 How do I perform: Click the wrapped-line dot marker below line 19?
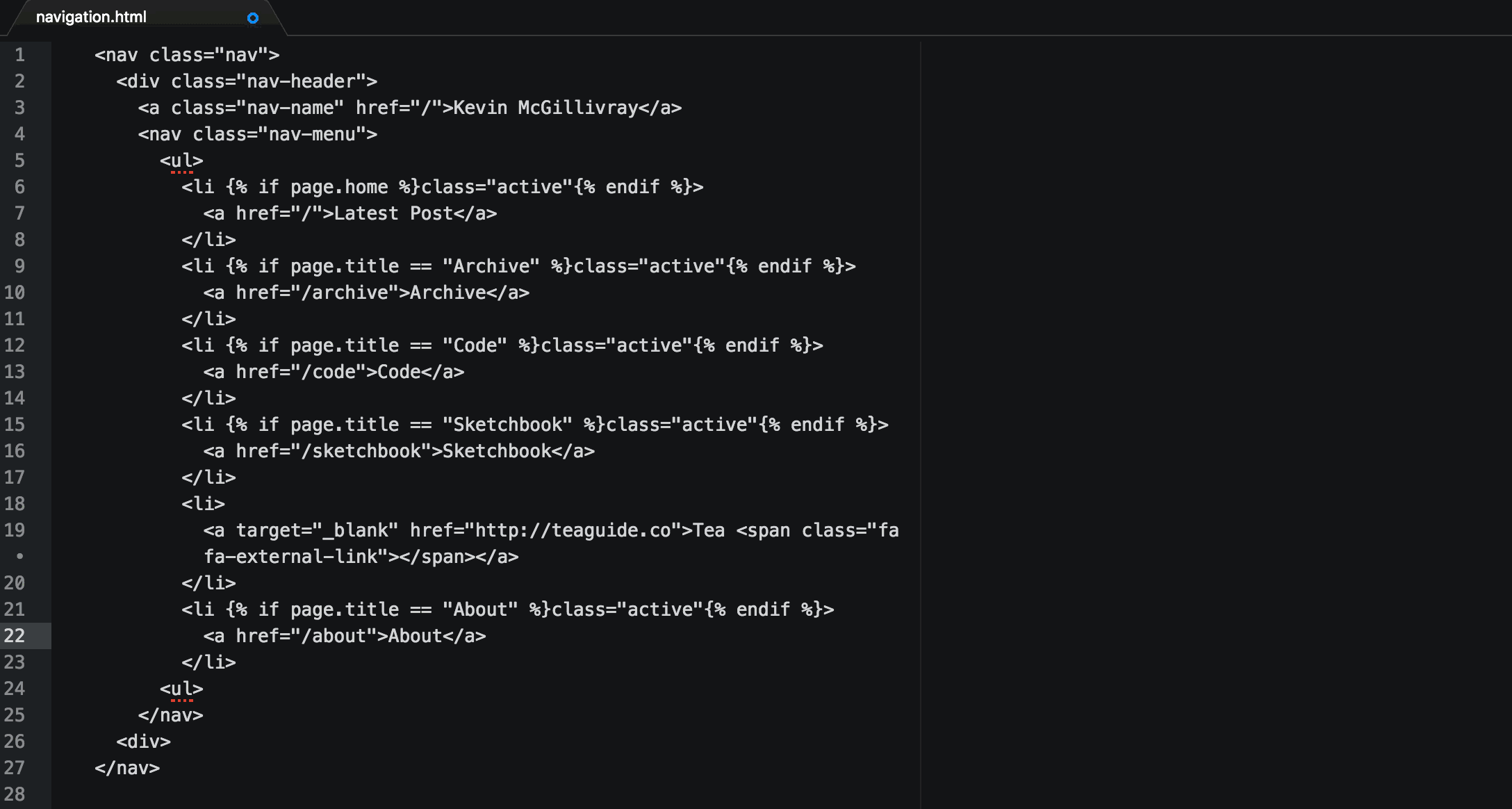[19, 556]
